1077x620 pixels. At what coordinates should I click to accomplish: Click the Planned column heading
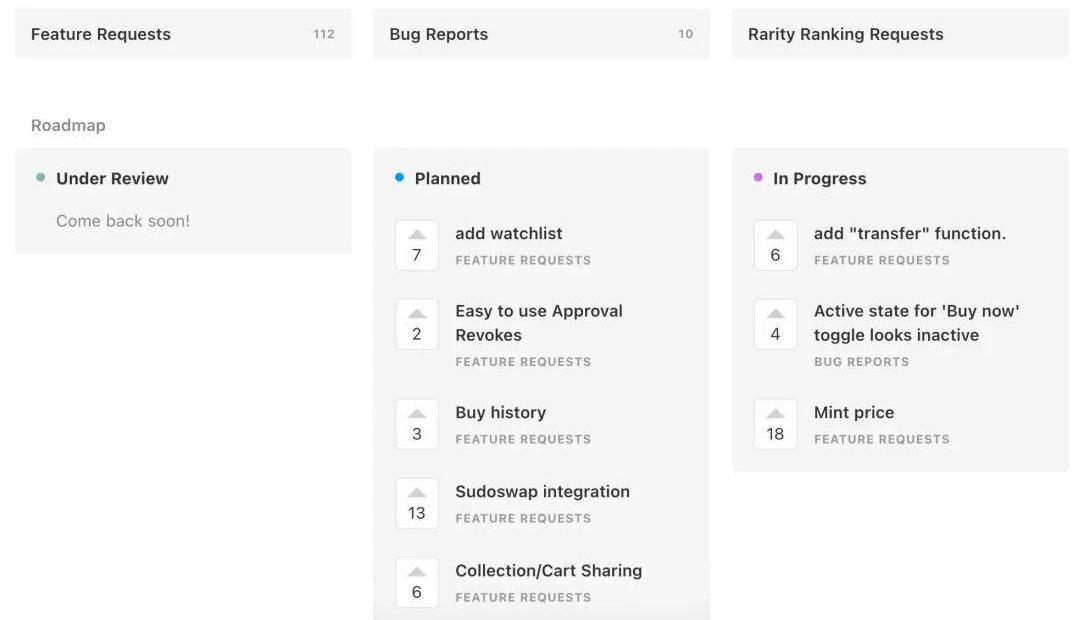(447, 179)
